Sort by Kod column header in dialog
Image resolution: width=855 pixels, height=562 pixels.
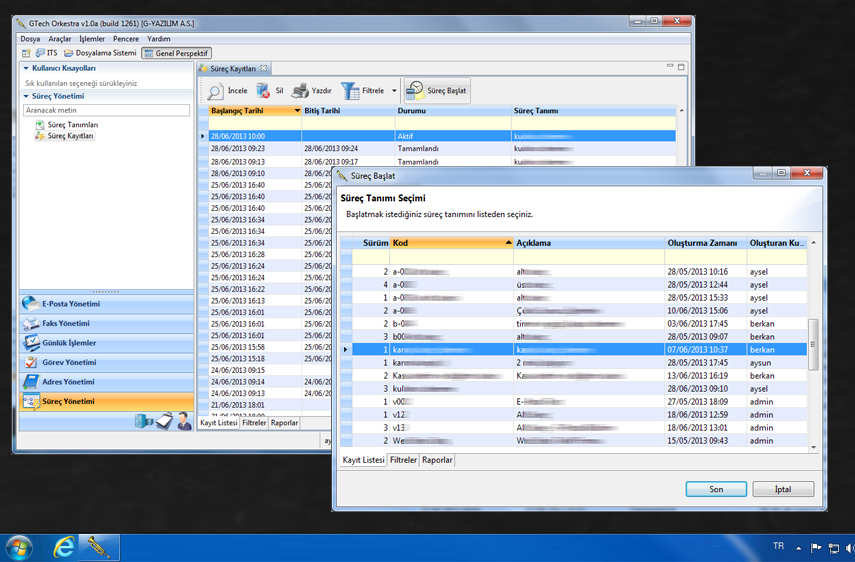450,243
